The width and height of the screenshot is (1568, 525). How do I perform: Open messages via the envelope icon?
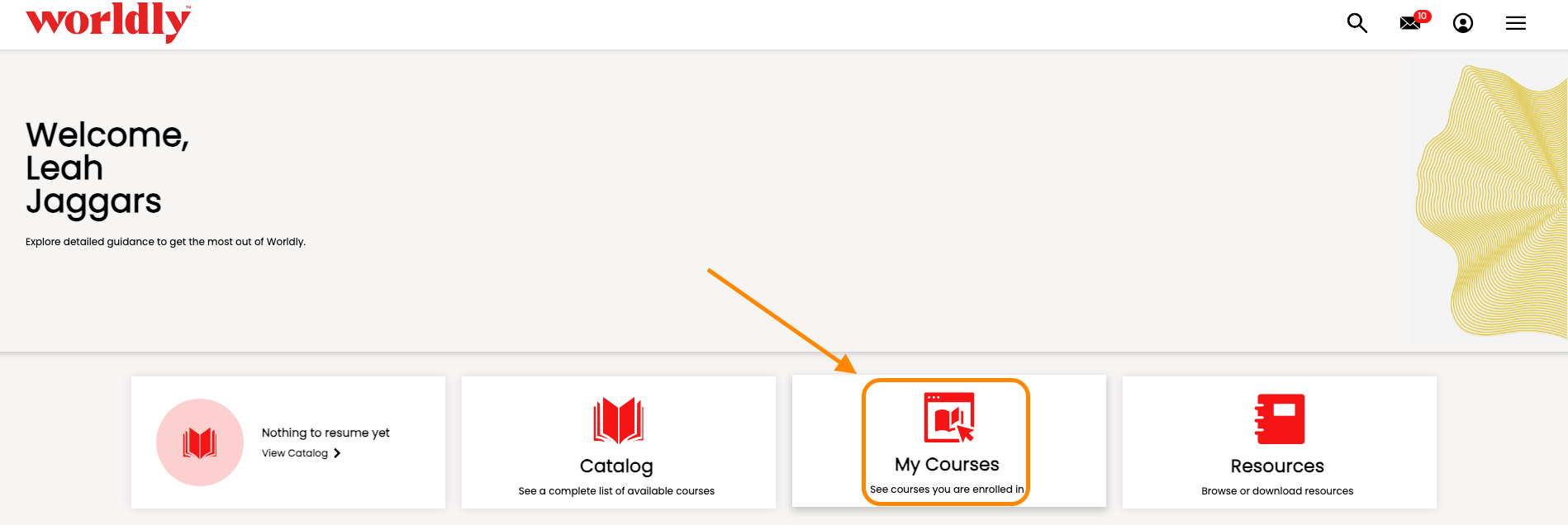coord(1409,24)
